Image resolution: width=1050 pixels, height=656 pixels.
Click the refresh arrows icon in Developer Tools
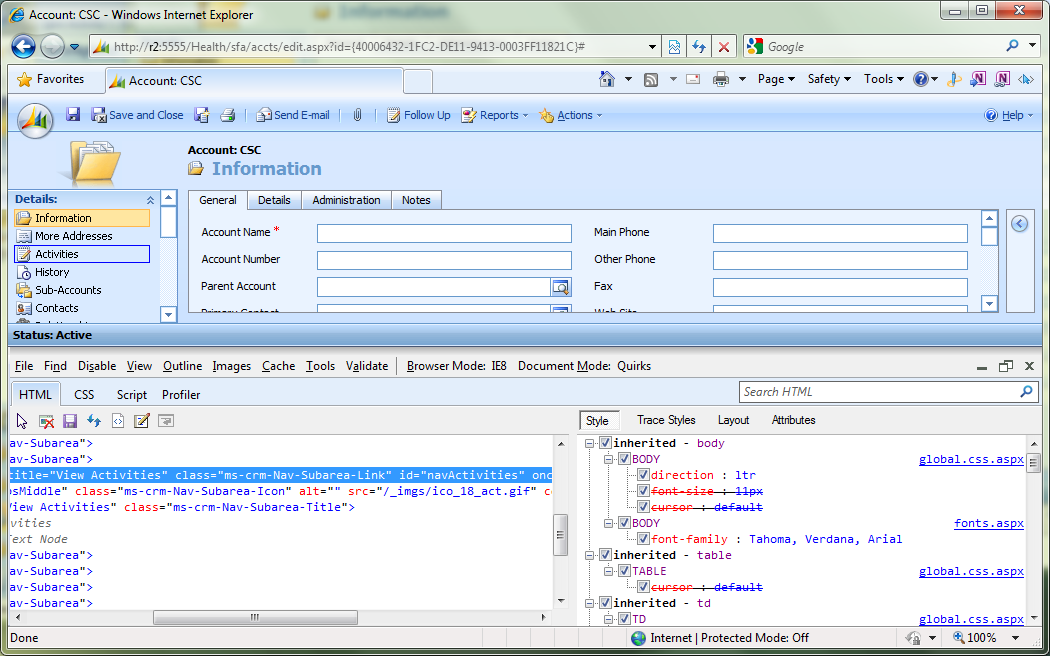coord(92,421)
